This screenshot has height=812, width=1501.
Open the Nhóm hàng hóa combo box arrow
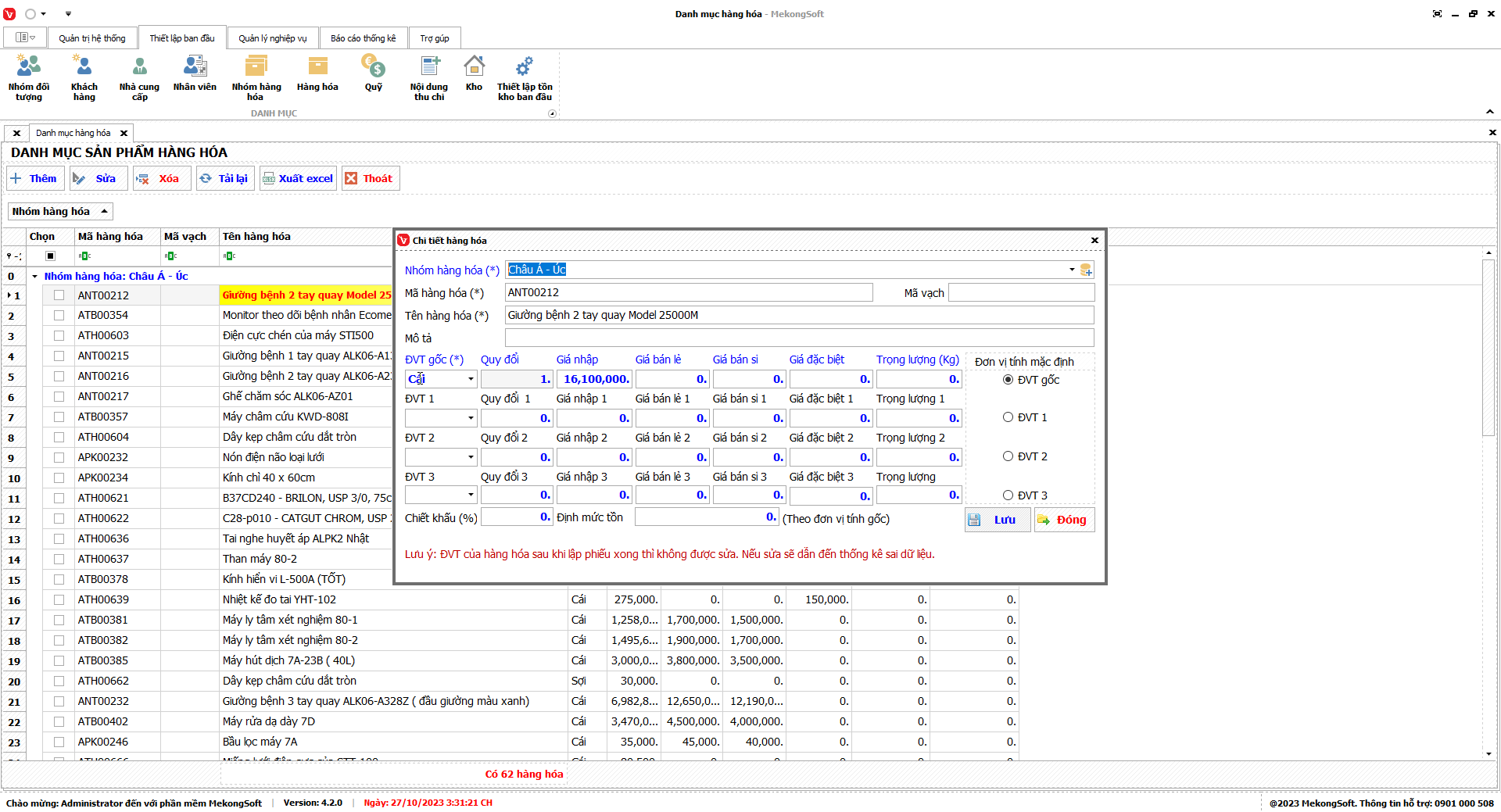tap(1072, 270)
